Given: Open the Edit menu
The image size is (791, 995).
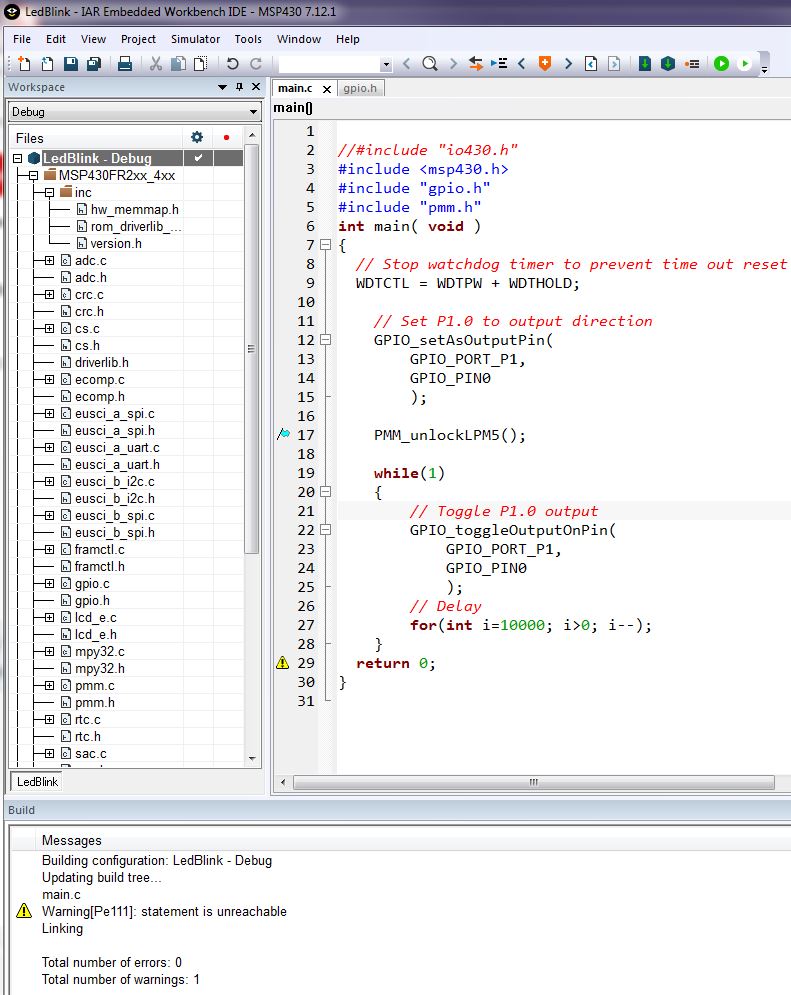Looking at the screenshot, I should click(56, 39).
